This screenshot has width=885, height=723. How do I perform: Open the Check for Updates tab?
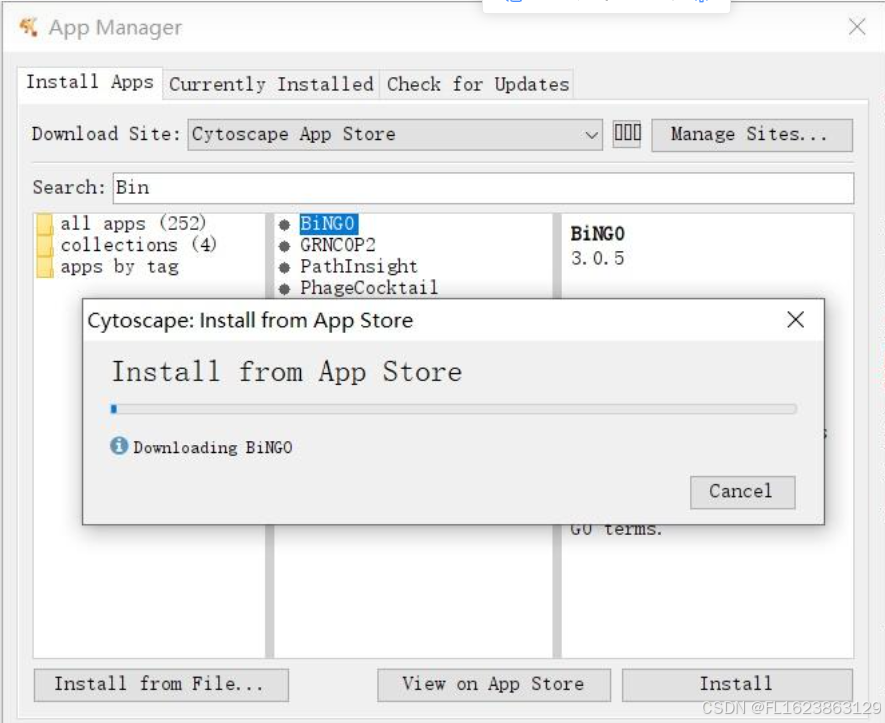[x=477, y=85]
